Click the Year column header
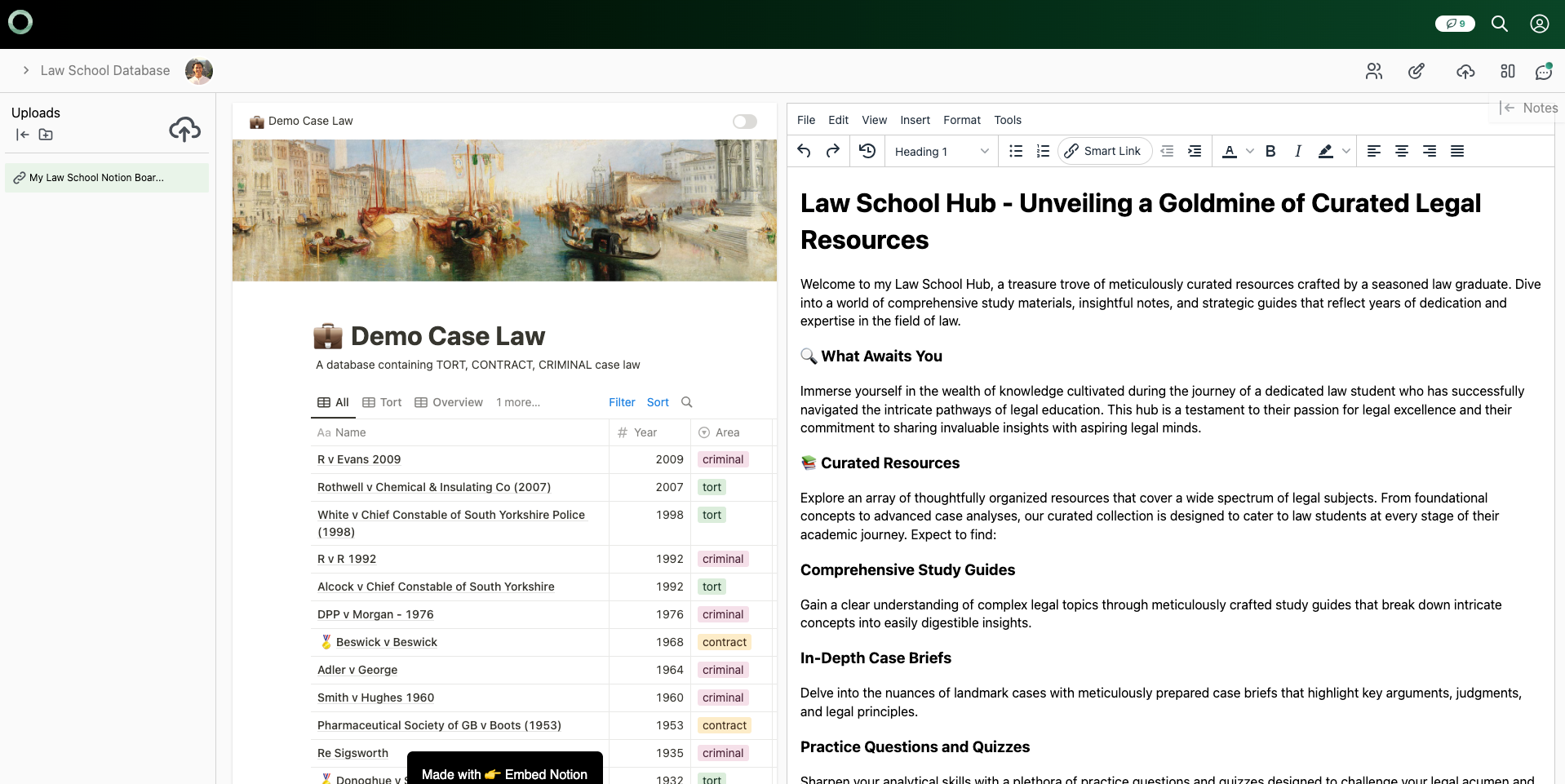 pyautogui.click(x=650, y=432)
